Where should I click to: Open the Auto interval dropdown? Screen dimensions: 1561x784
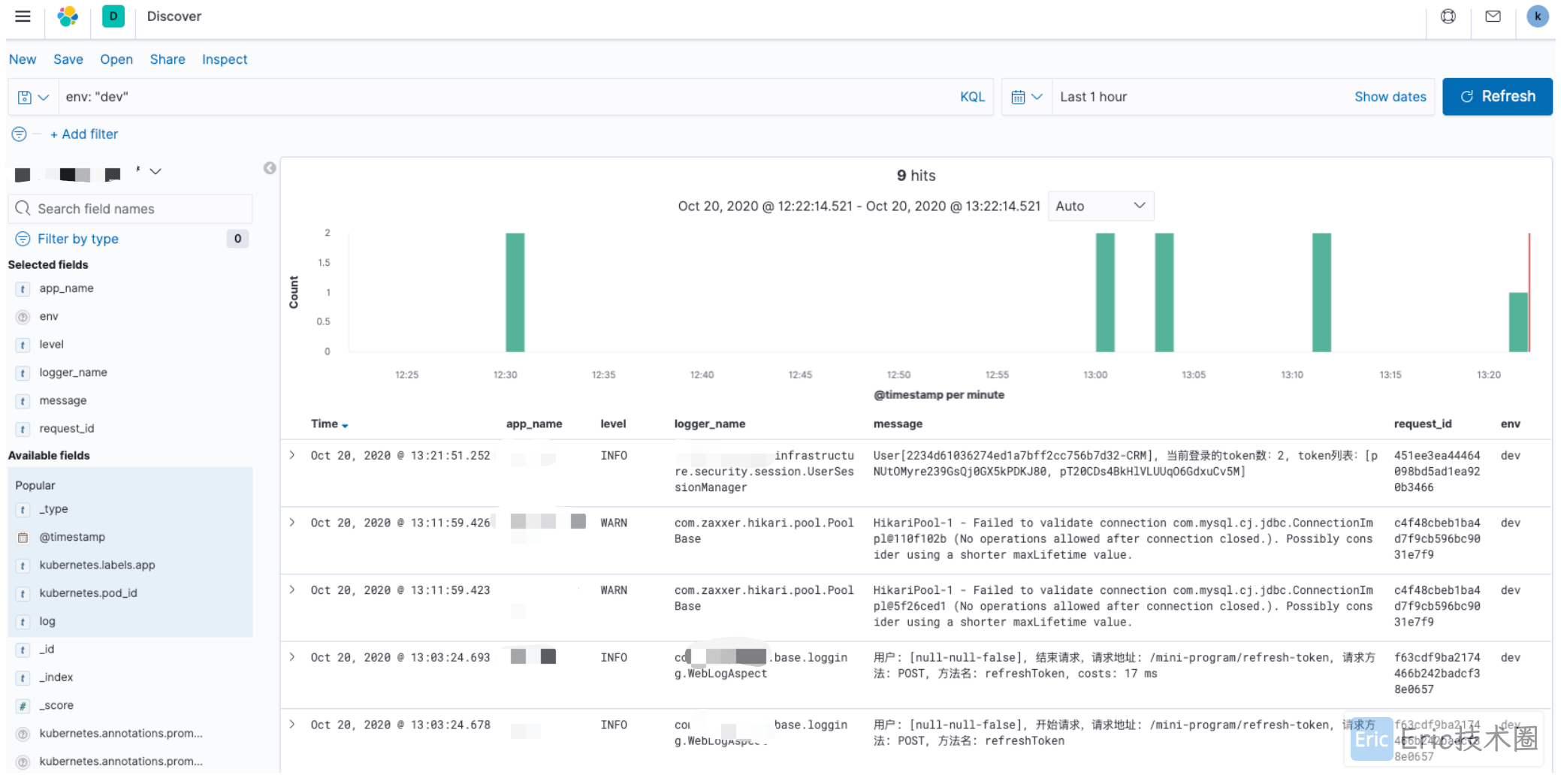(x=1101, y=206)
